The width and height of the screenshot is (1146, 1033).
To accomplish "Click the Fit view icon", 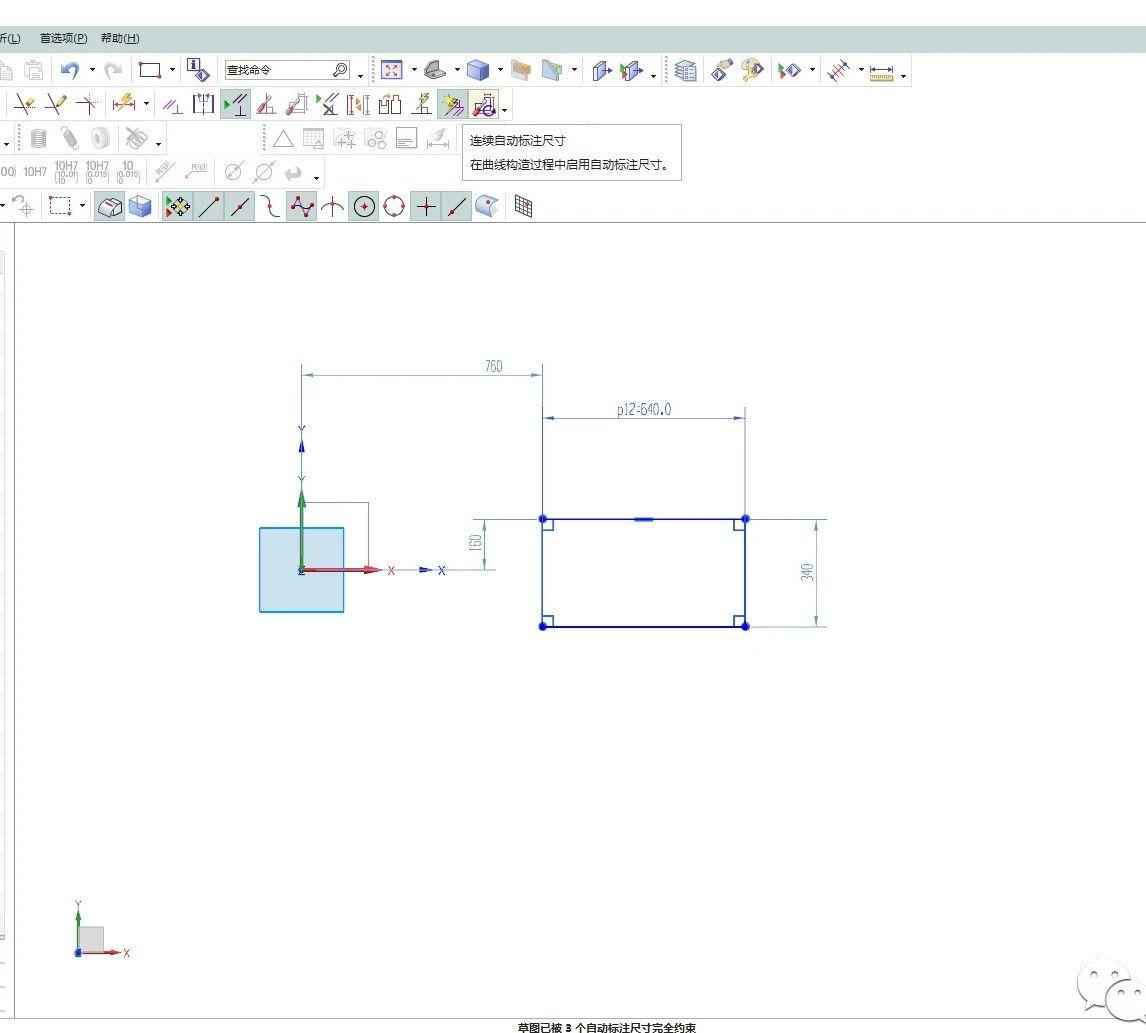I will (x=391, y=70).
